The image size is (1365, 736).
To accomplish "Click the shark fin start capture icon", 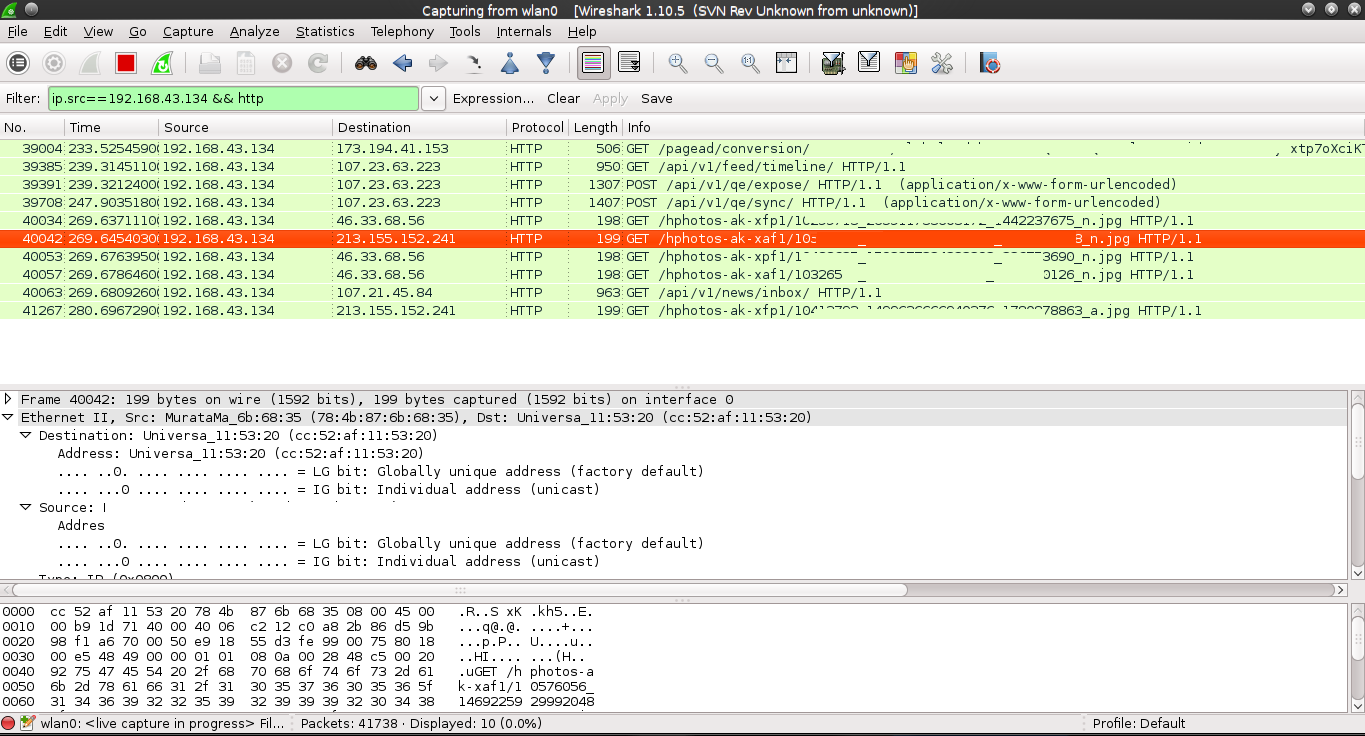I will [90, 64].
